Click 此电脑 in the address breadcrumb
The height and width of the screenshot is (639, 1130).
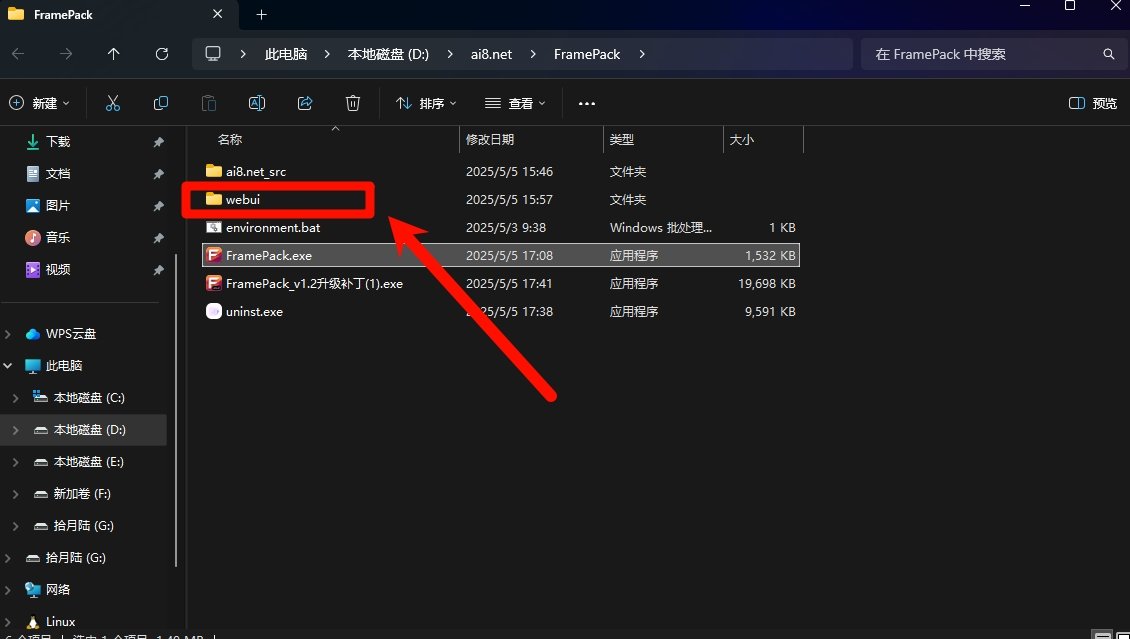coord(286,54)
